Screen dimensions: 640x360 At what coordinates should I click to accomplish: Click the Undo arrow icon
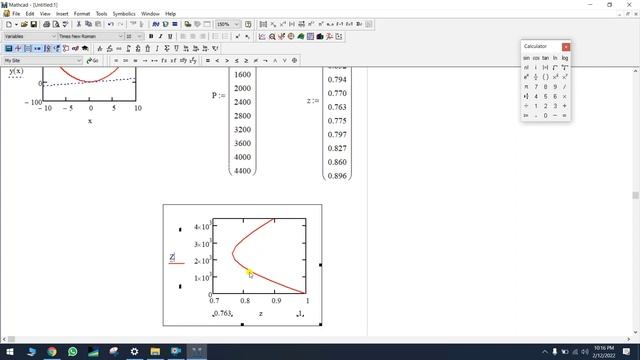click(111, 24)
